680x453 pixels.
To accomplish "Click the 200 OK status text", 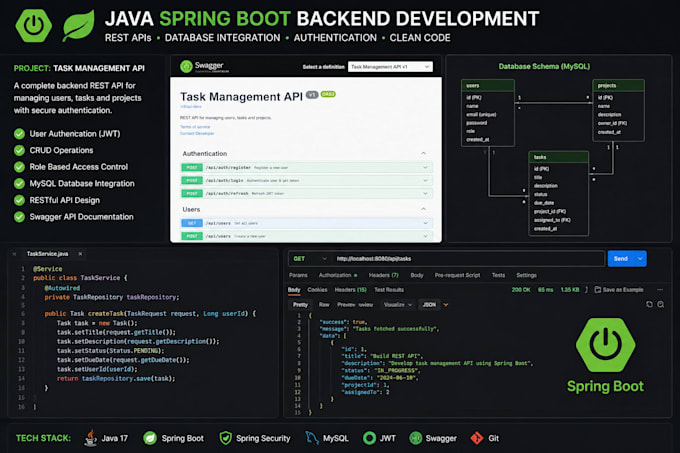I will (x=521, y=290).
